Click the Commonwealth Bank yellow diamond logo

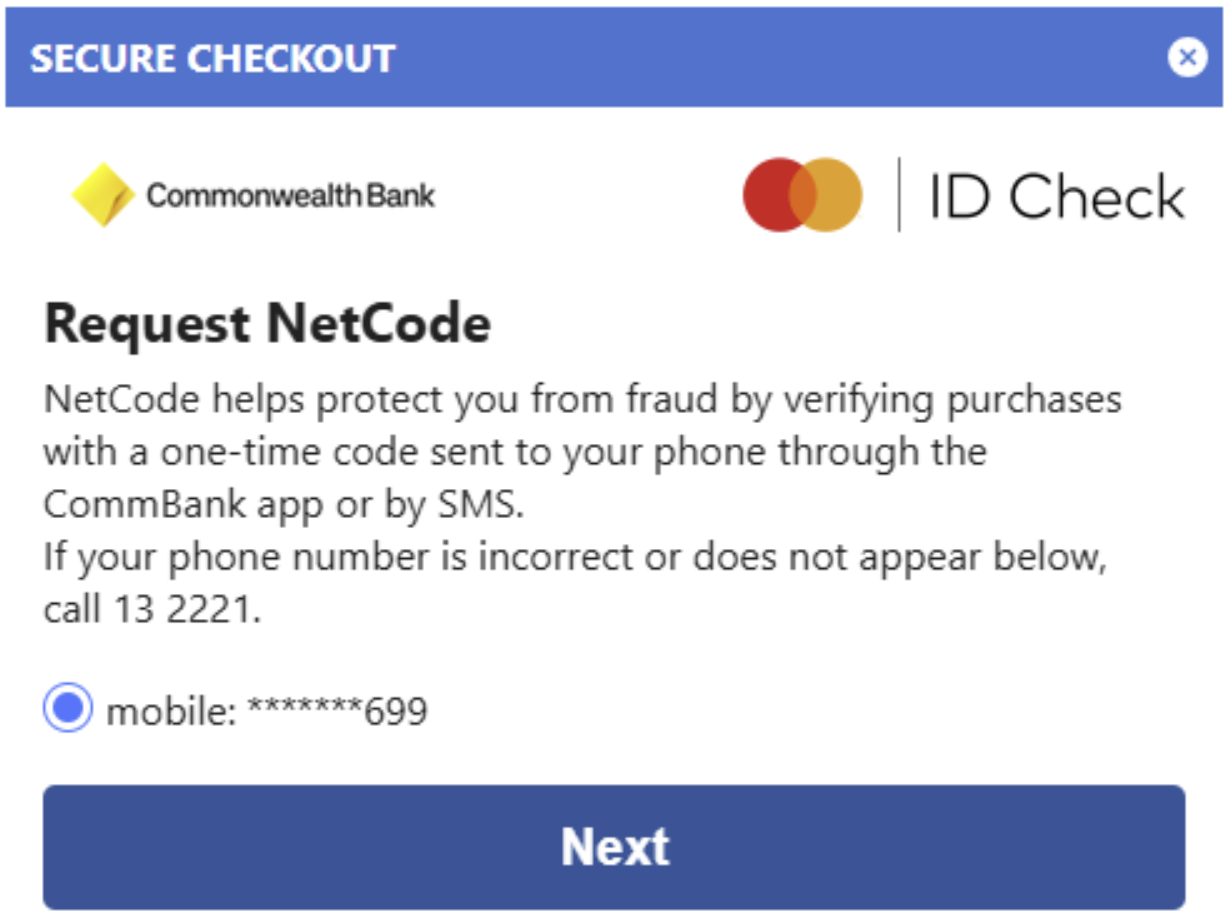[103, 195]
